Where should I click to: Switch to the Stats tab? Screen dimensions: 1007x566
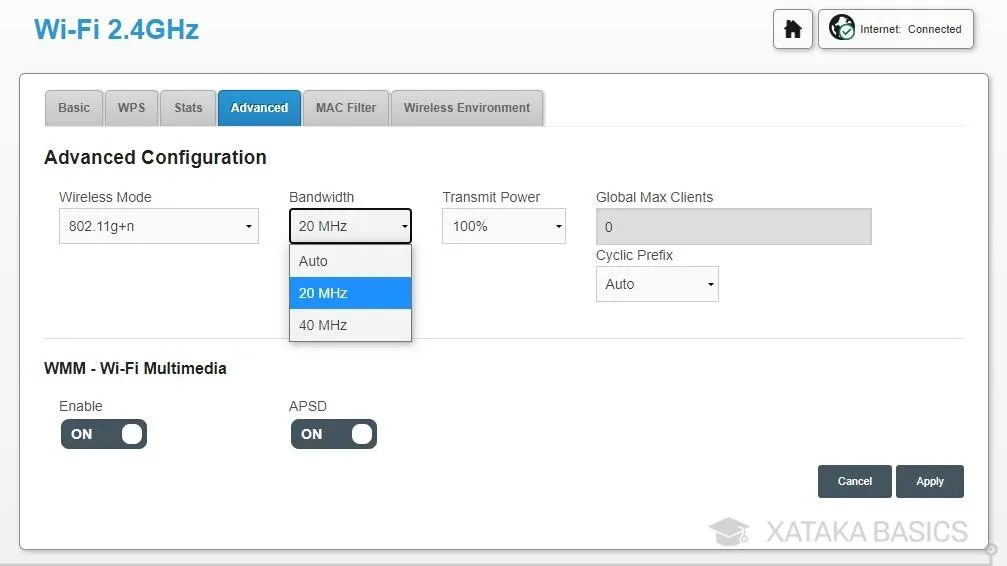[x=188, y=108]
